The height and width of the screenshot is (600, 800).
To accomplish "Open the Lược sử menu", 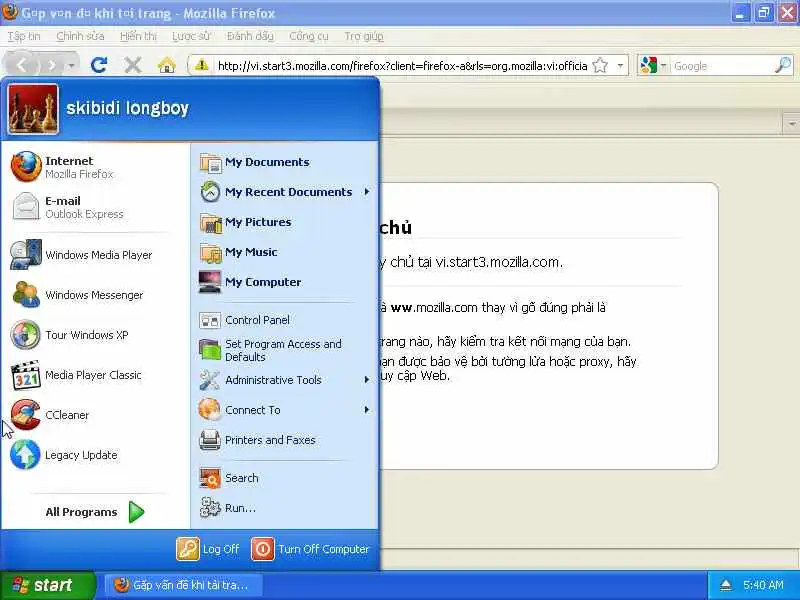I will [191, 36].
